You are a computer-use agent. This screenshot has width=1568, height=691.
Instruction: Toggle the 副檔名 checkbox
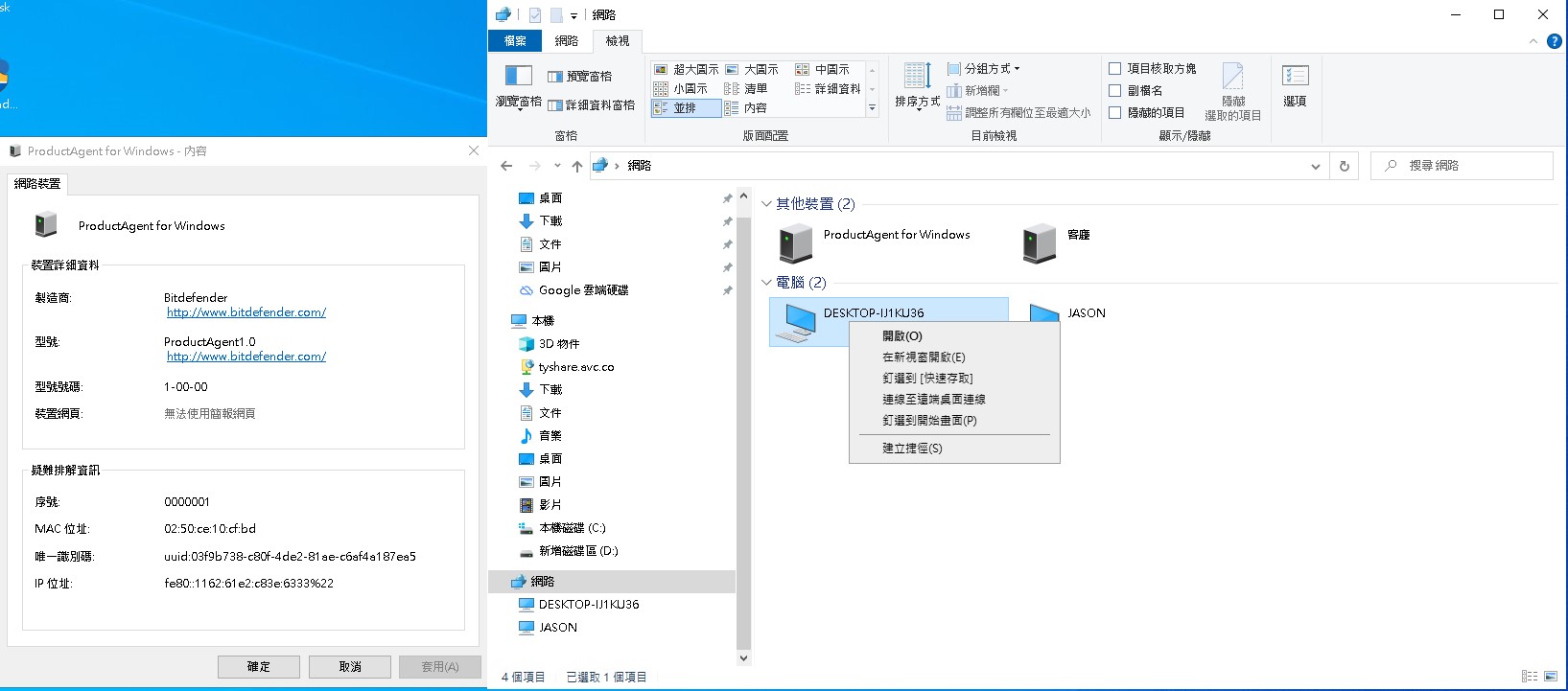(1115, 91)
